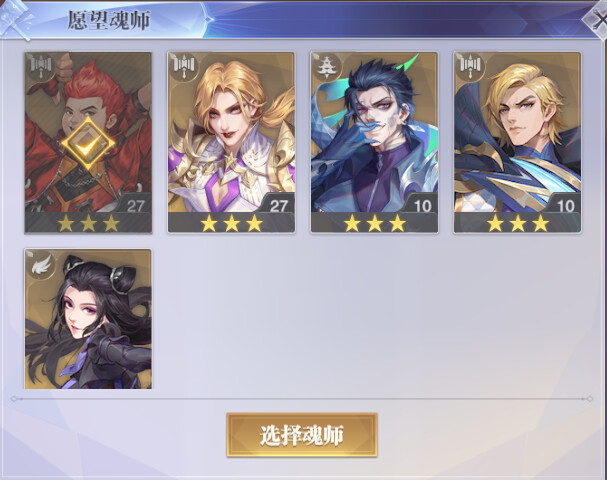Close the 愿望魂师 dialog
Viewport: 607px width, 480px height.
click(x=596, y=20)
